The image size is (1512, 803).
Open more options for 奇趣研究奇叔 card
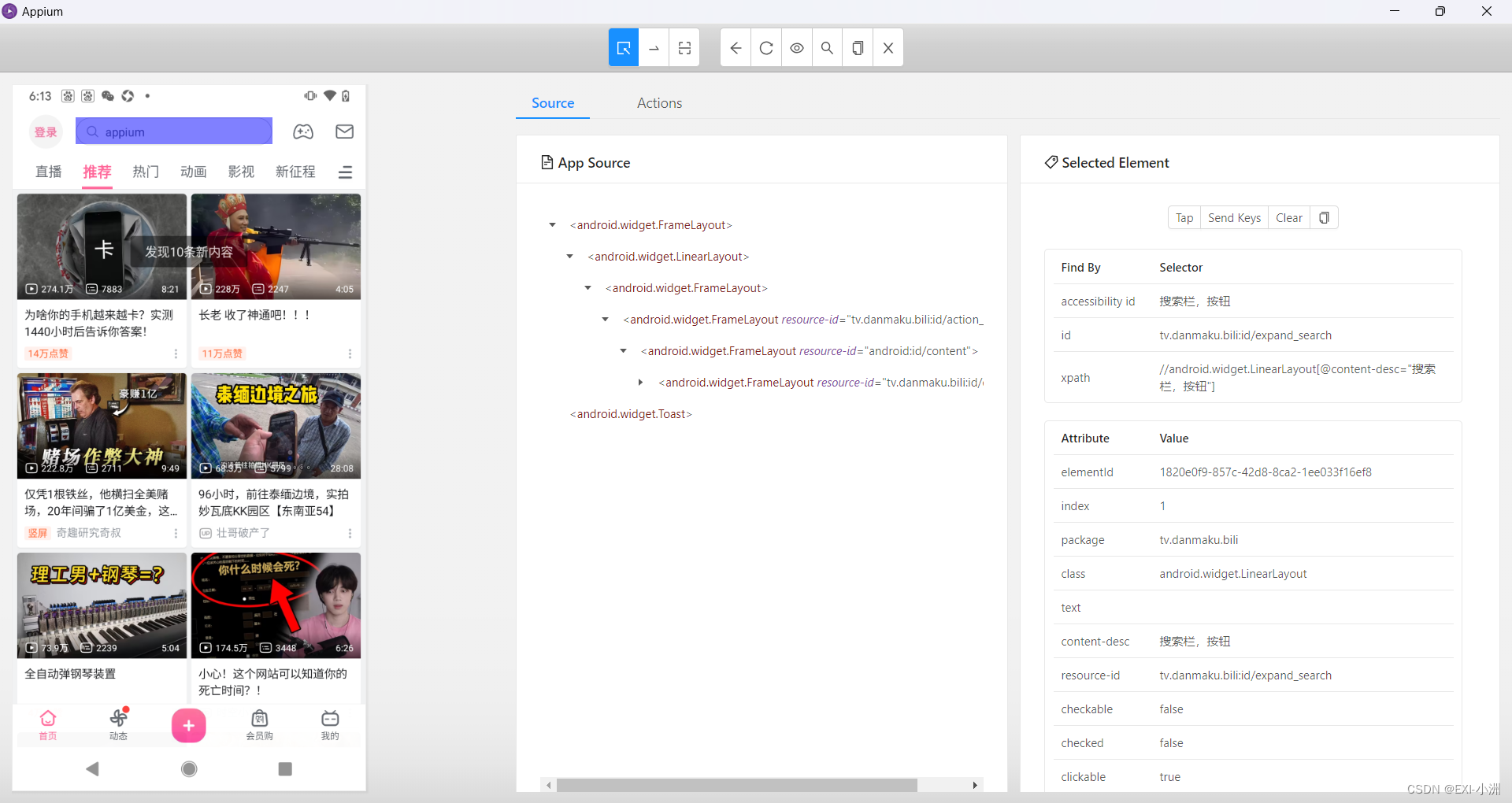176,534
